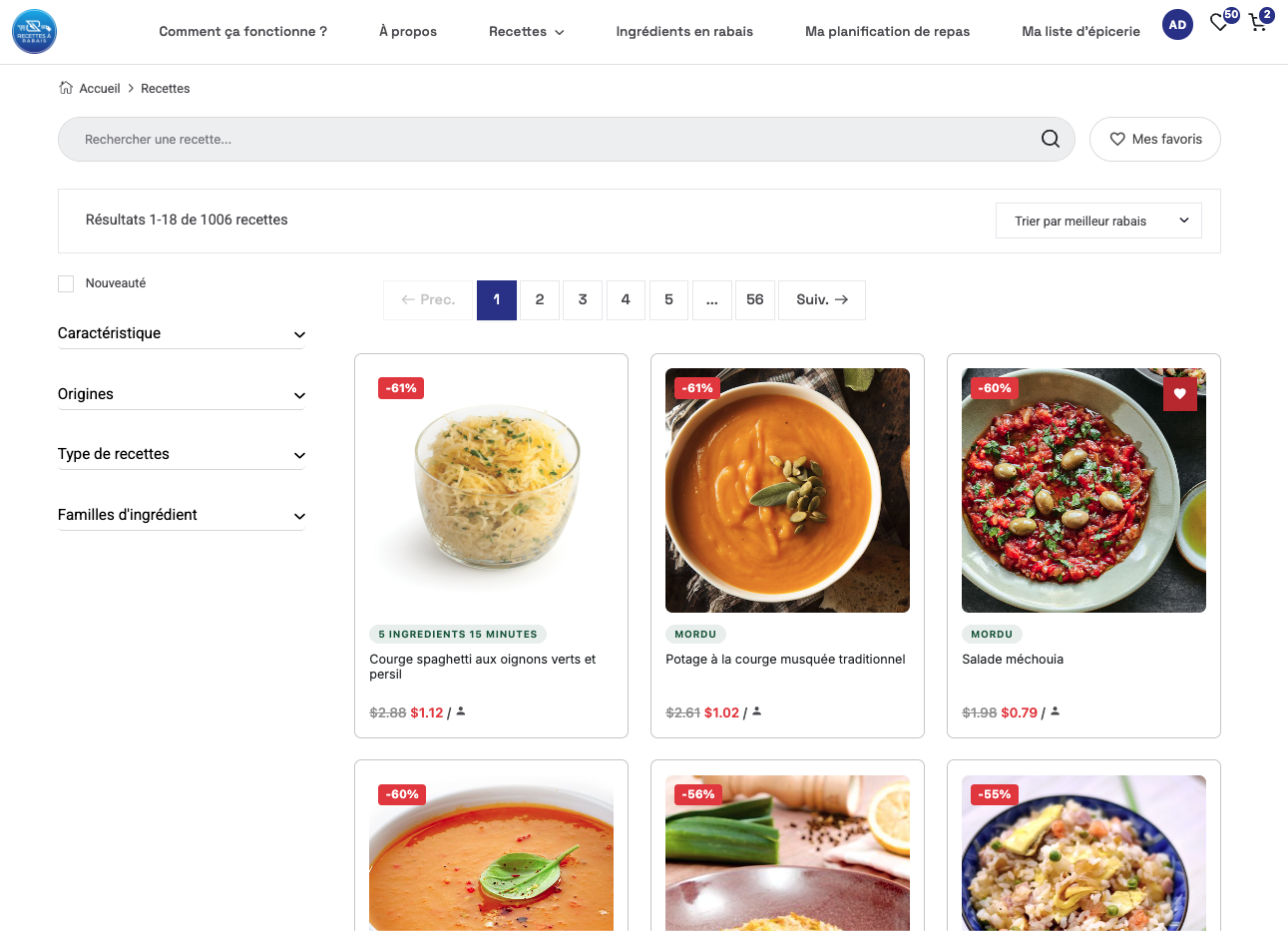Click the Mes favoris button

pyautogui.click(x=1155, y=139)
